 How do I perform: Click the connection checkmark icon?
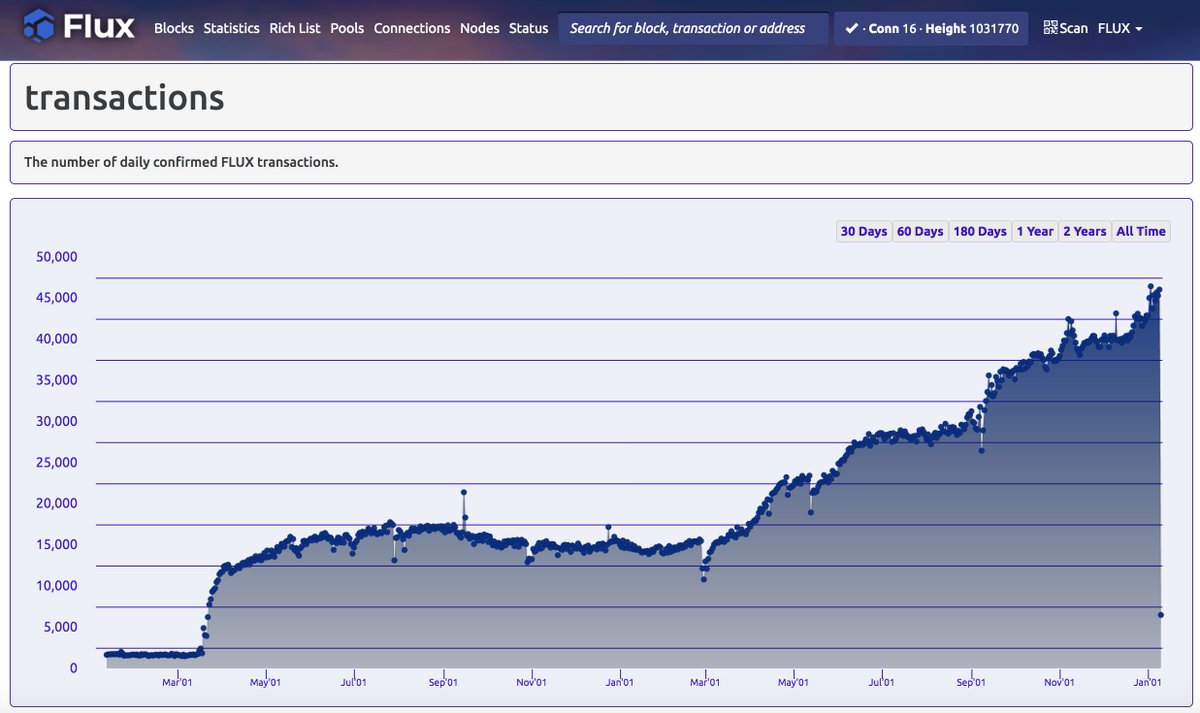point(851,28)
